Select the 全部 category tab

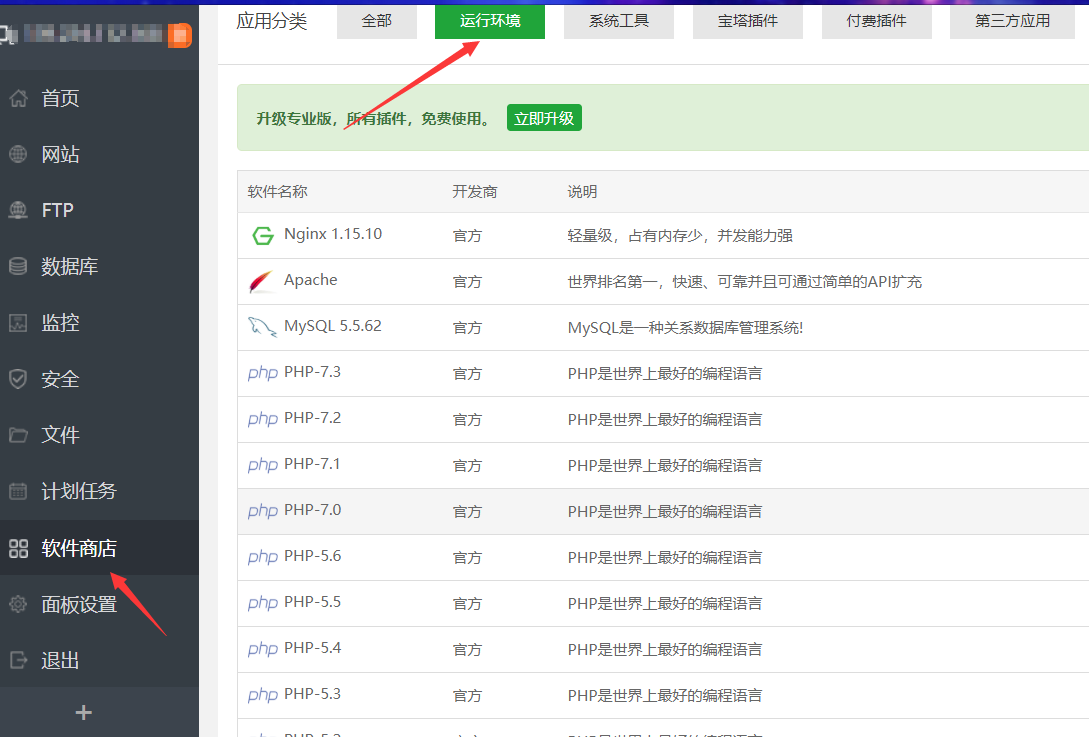pyautogui.click(x=376, y=22)
